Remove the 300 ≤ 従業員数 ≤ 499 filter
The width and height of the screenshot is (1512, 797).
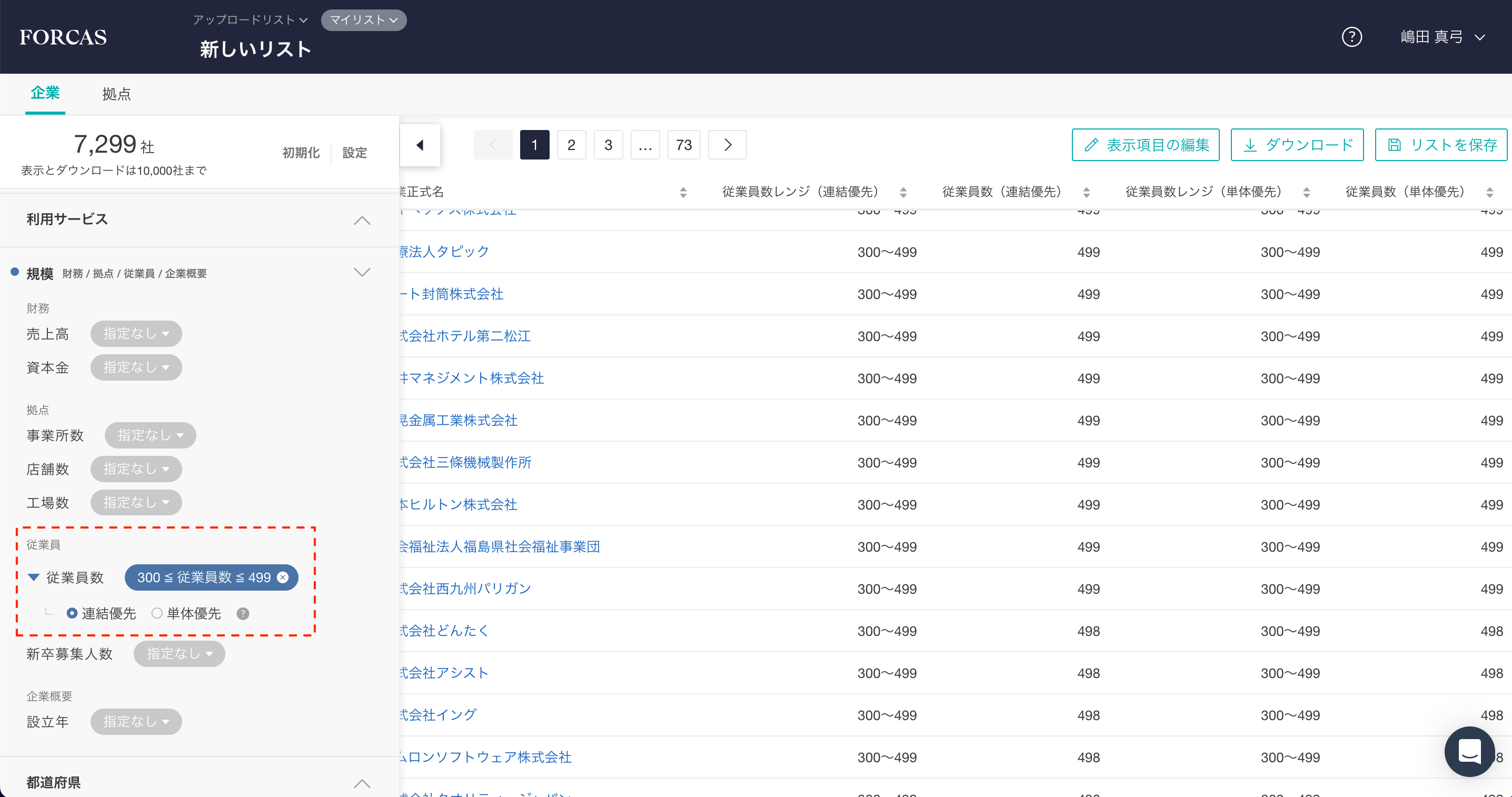[x=283, y=577]
